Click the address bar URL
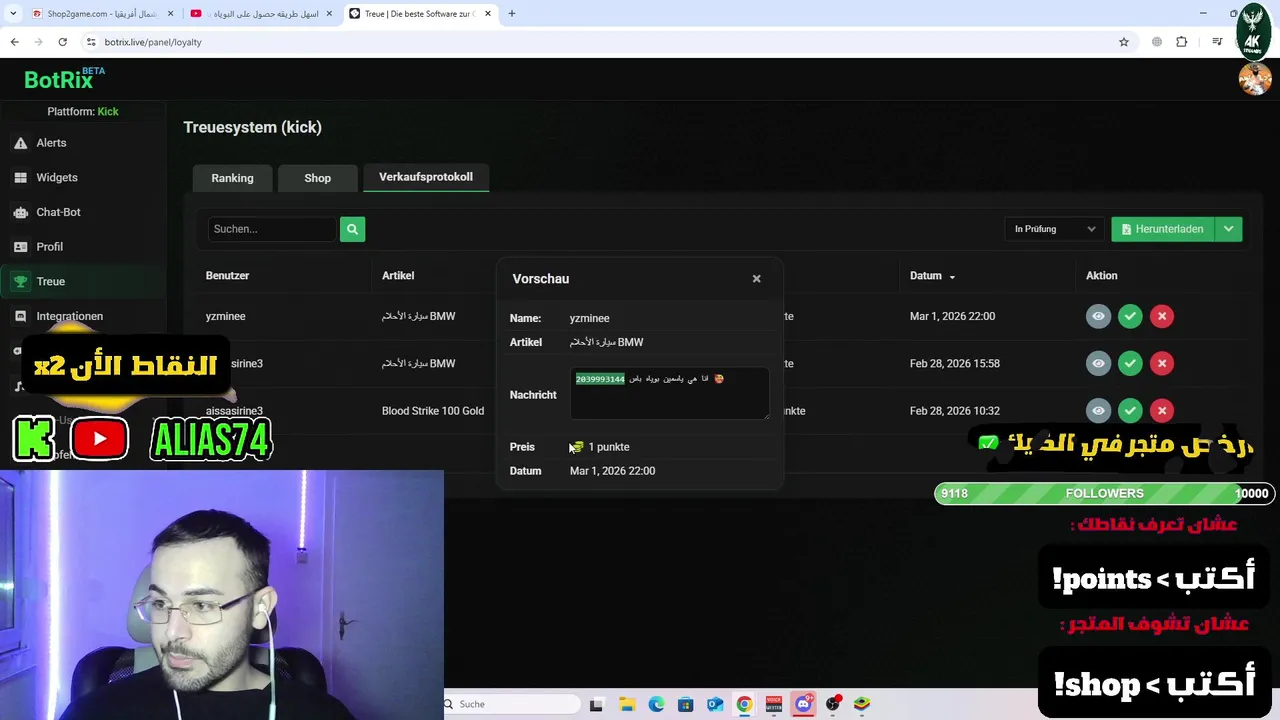The height and width of the screenshot is (720, 1280). (x=153, y=42)
